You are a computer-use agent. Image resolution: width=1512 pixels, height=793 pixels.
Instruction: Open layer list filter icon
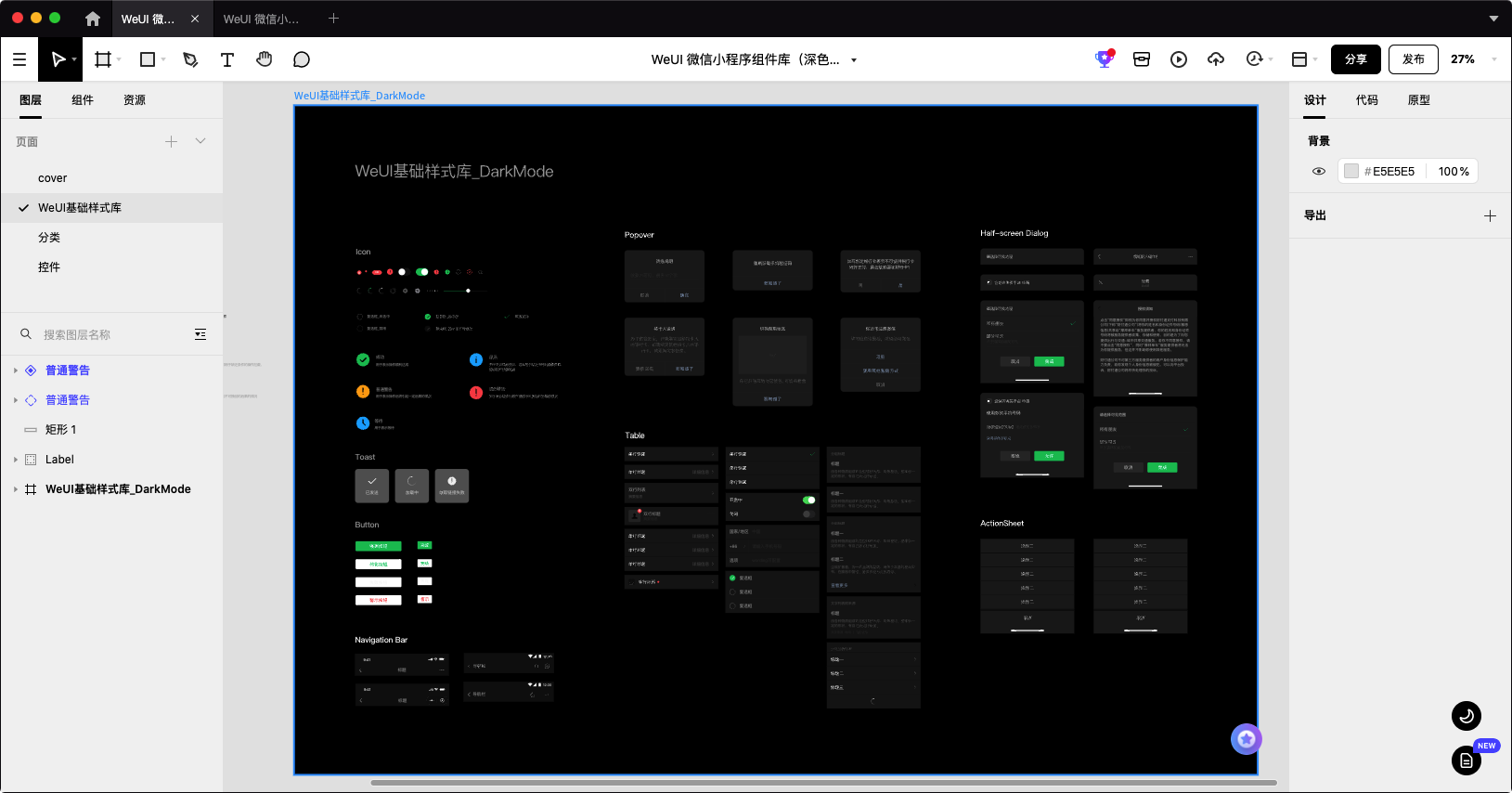point(200,334)
